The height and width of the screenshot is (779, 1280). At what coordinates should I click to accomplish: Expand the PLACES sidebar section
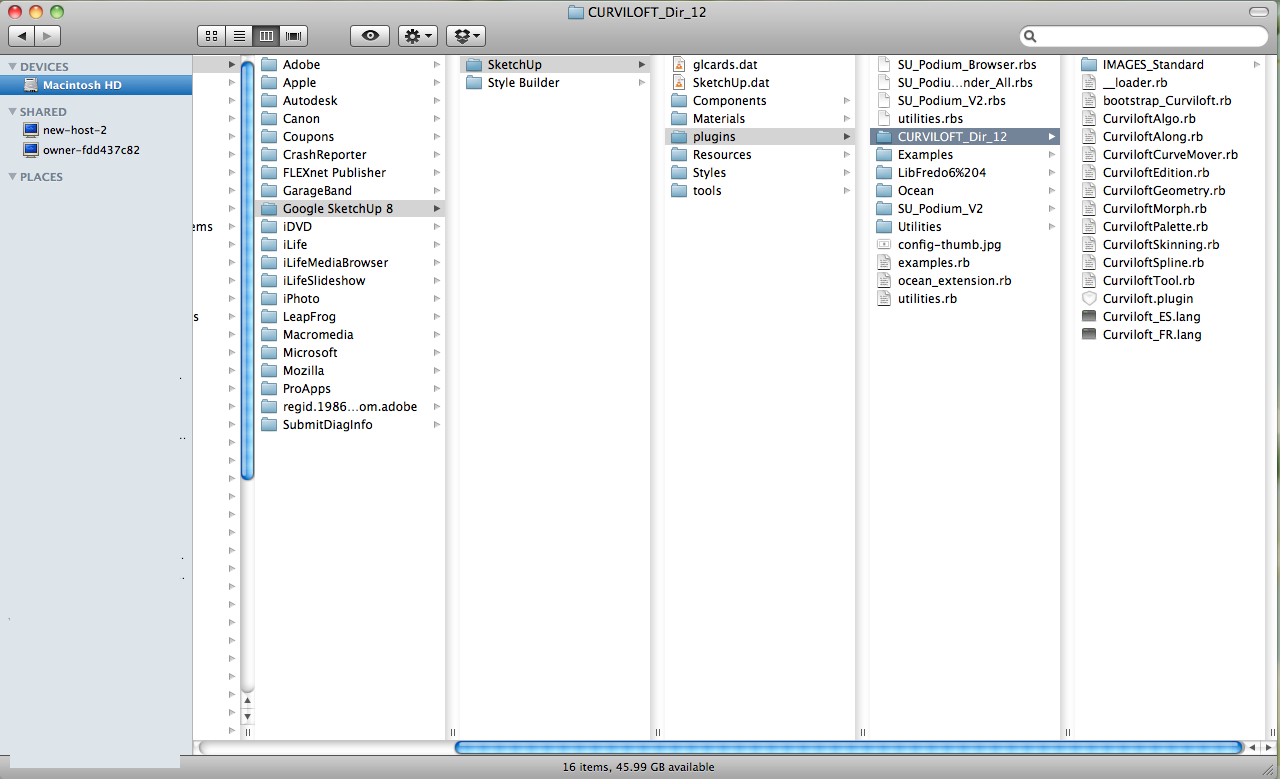pyautogui.click(x=12, y=177)
